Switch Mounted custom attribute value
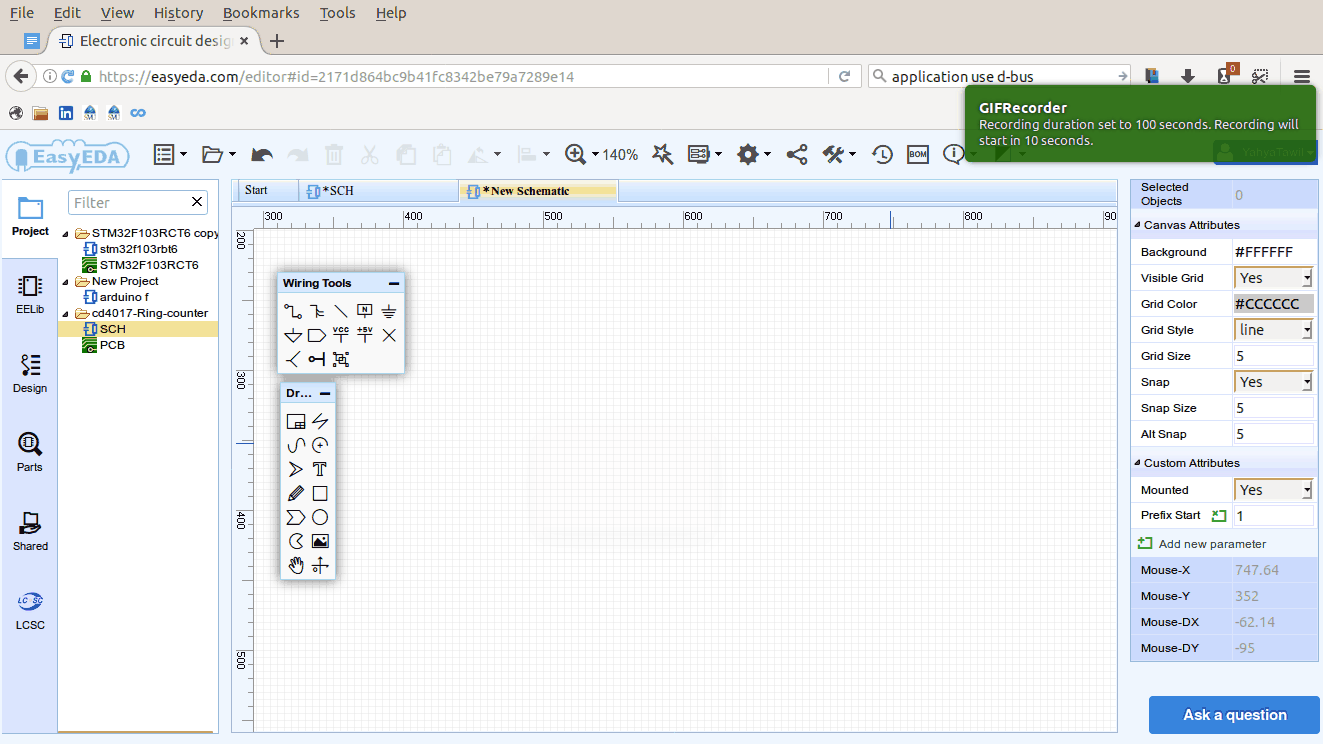 coord(1272,489)
